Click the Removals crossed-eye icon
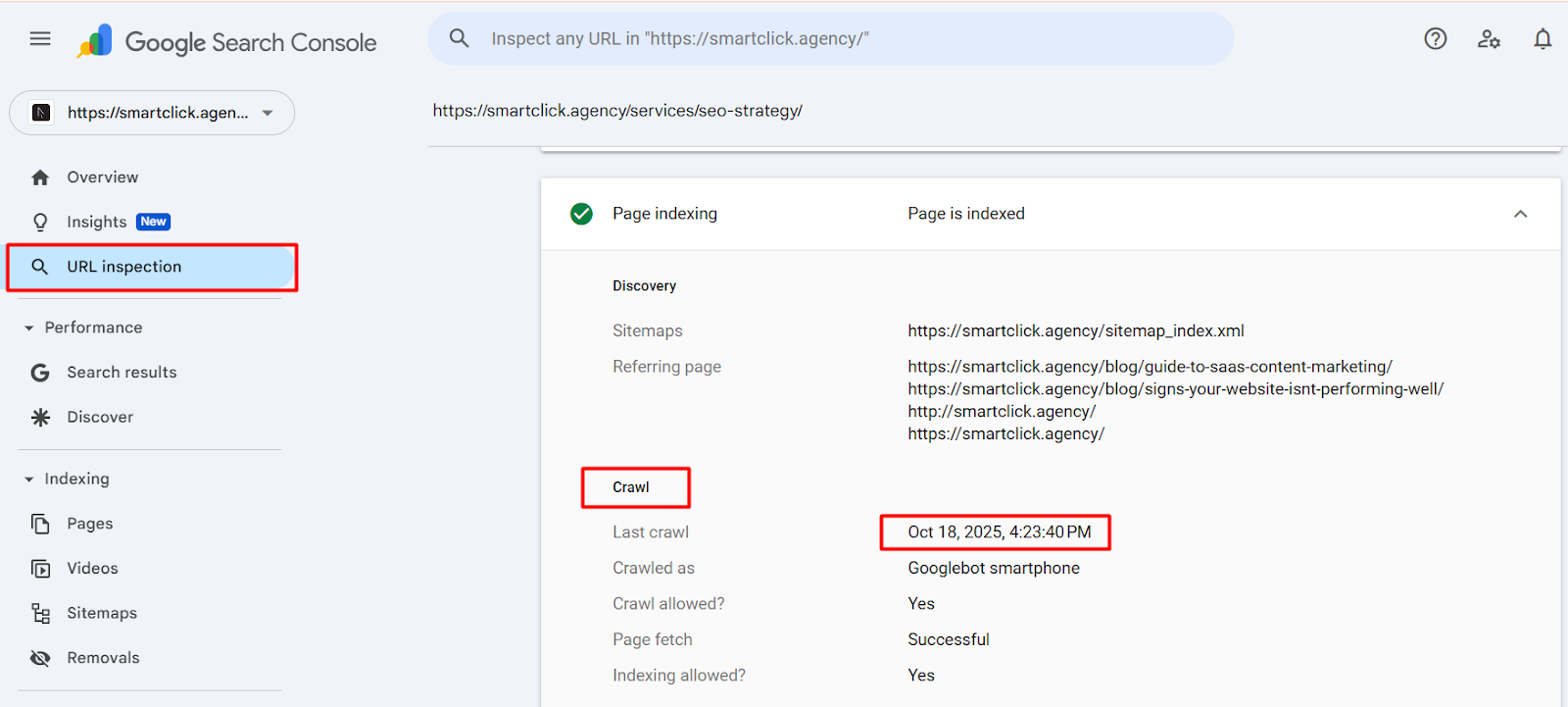The height and width of the screenshot is (707, 1568). (40, 658)
